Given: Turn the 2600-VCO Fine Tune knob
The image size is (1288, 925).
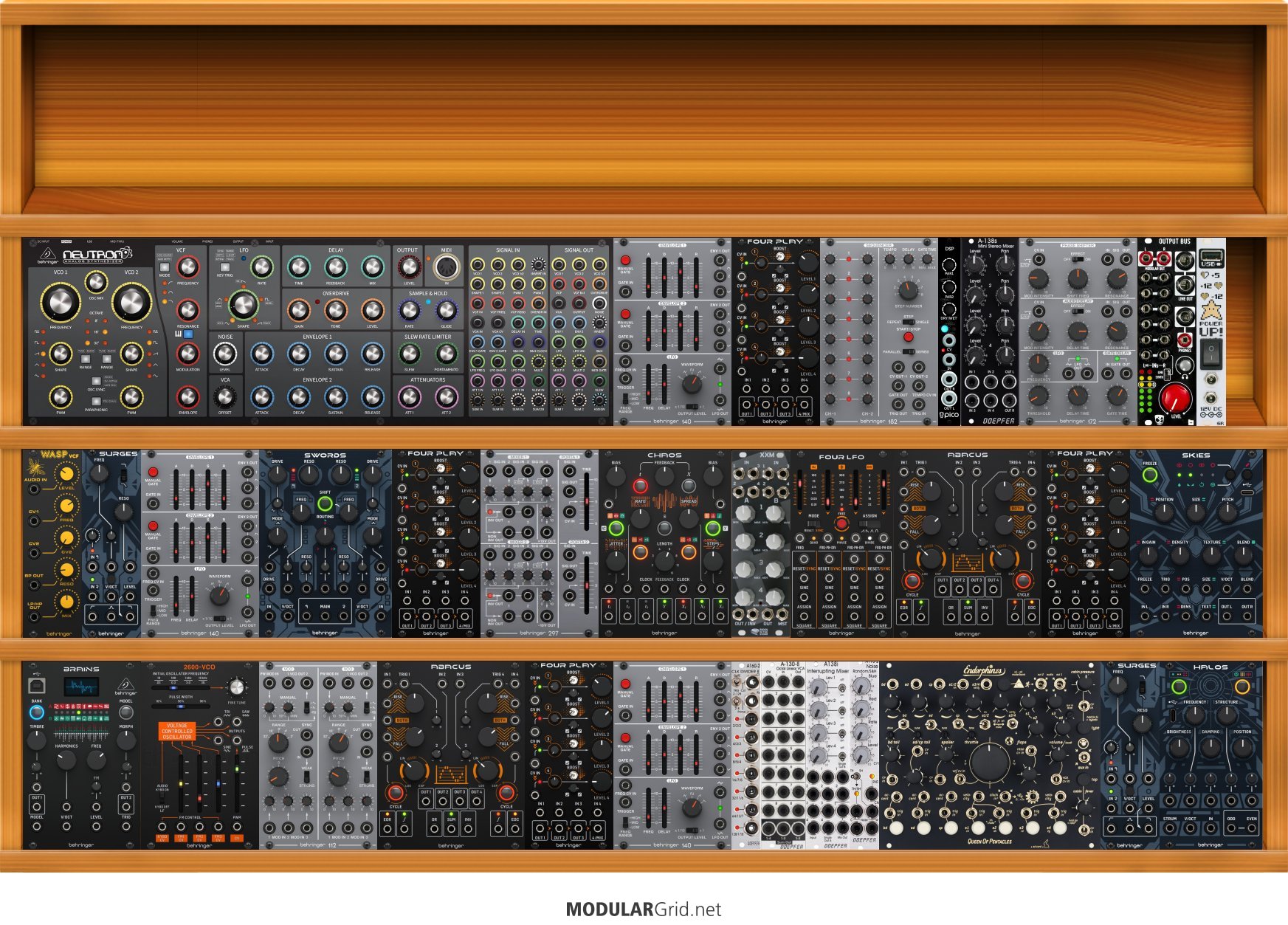Looking at the screenshot, I should tap(236, 687).
